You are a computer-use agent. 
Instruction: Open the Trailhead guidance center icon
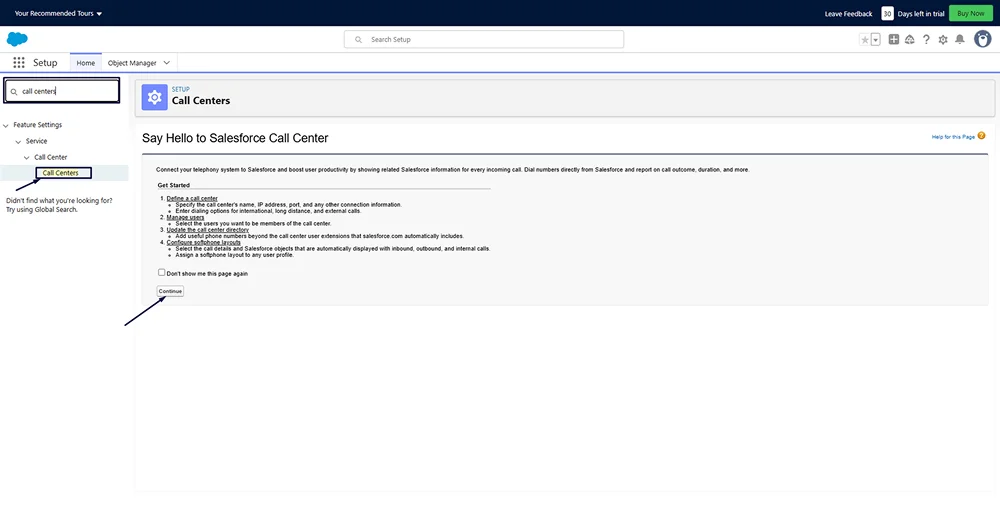pos(910,40)
